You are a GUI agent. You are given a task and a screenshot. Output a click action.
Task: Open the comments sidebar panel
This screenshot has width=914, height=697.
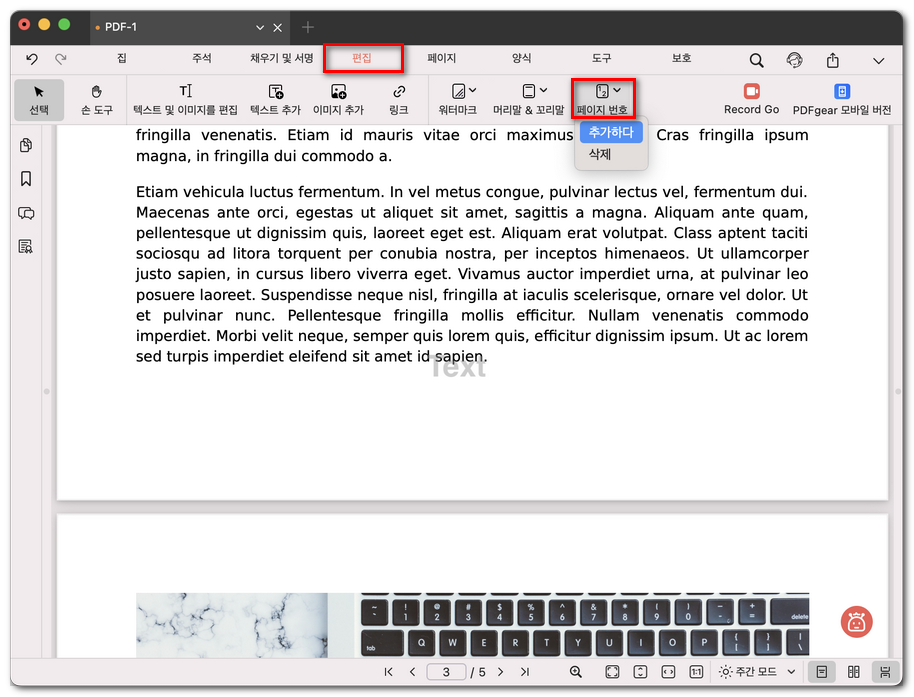pyautogui.click(x=26, y=213)
